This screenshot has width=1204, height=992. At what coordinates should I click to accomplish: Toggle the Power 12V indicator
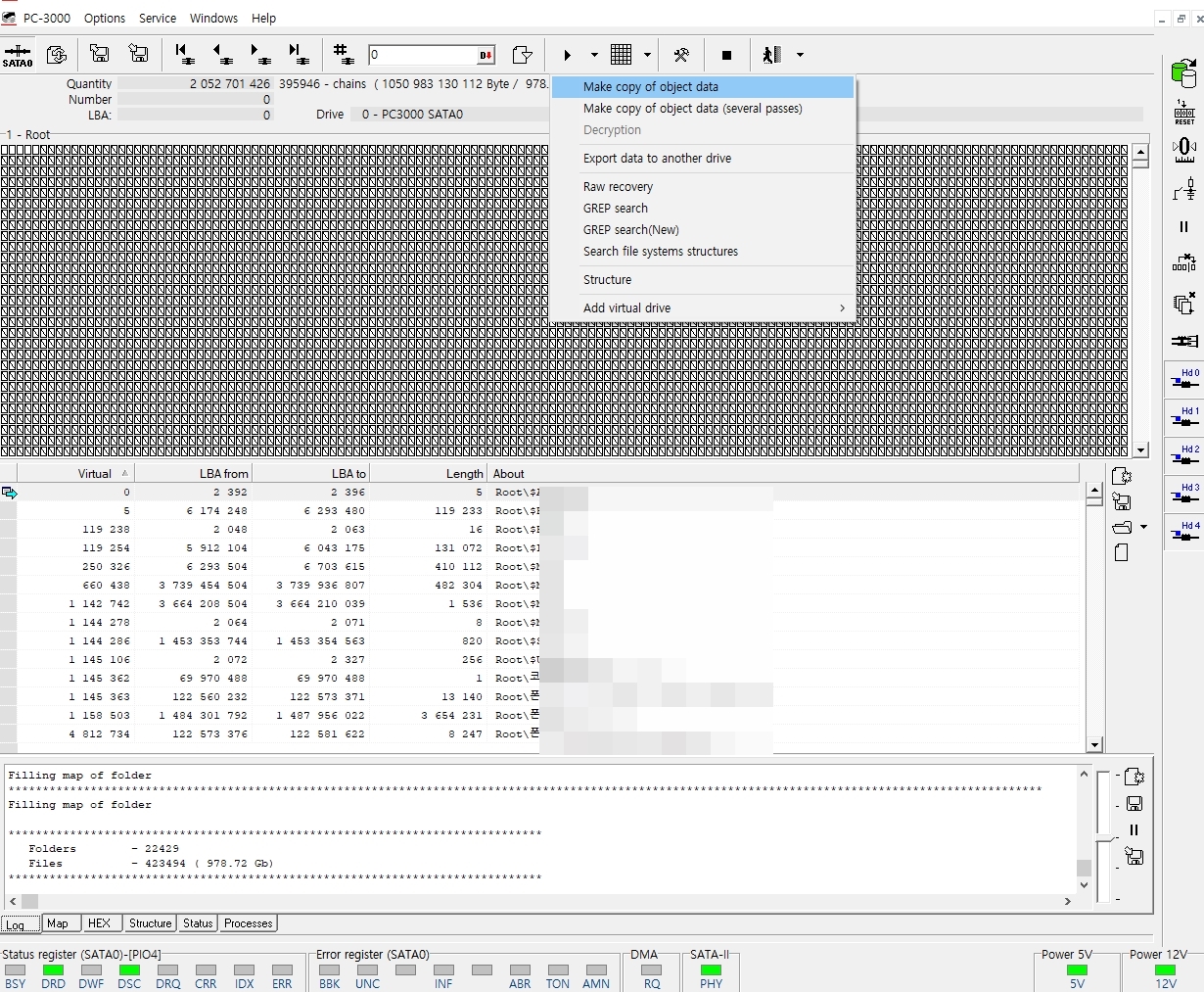pos(1165,970)
